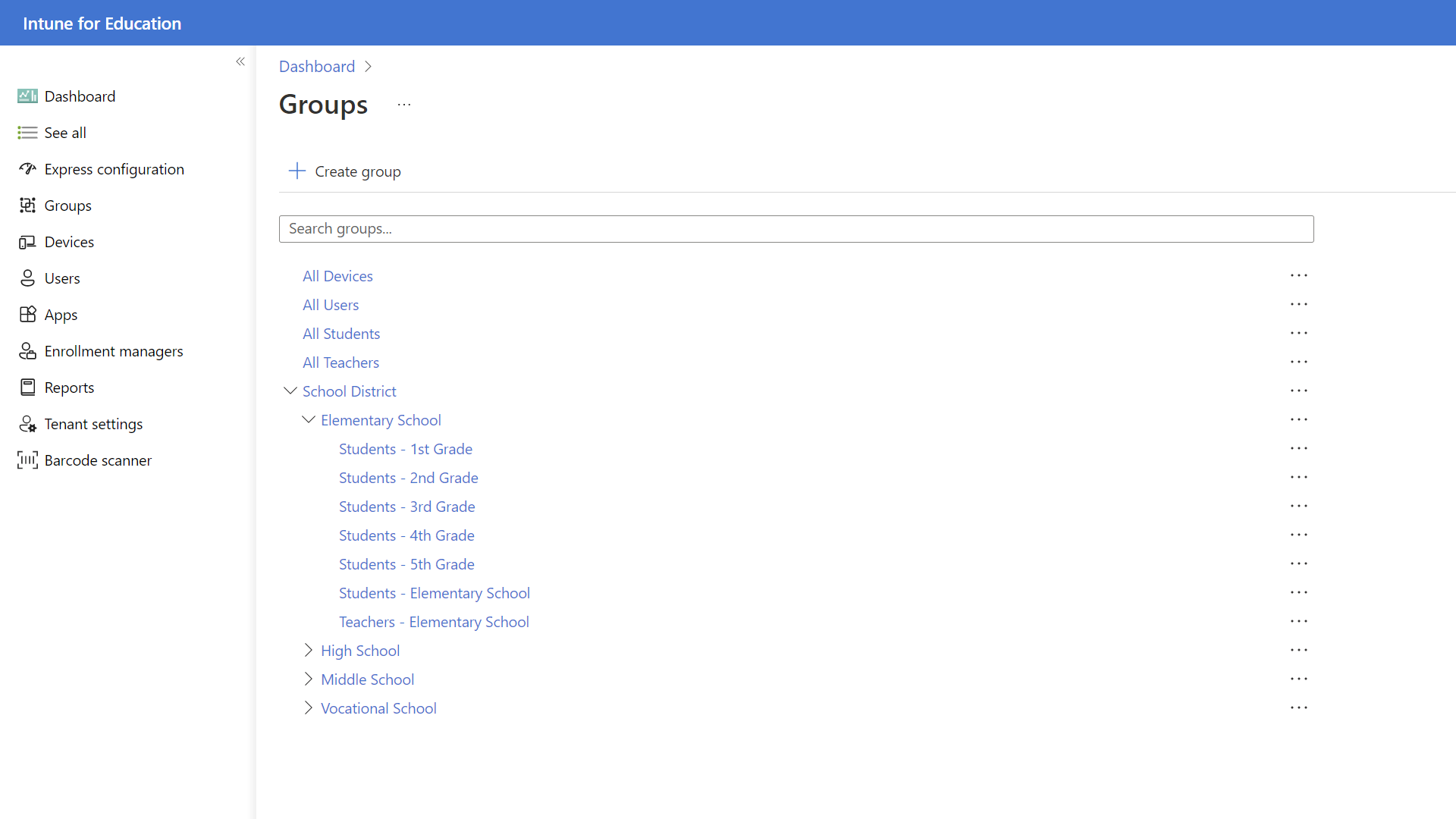Click the Reports icon in sidebar
The width and height of the screenshot is (1456, 819).
27,388
